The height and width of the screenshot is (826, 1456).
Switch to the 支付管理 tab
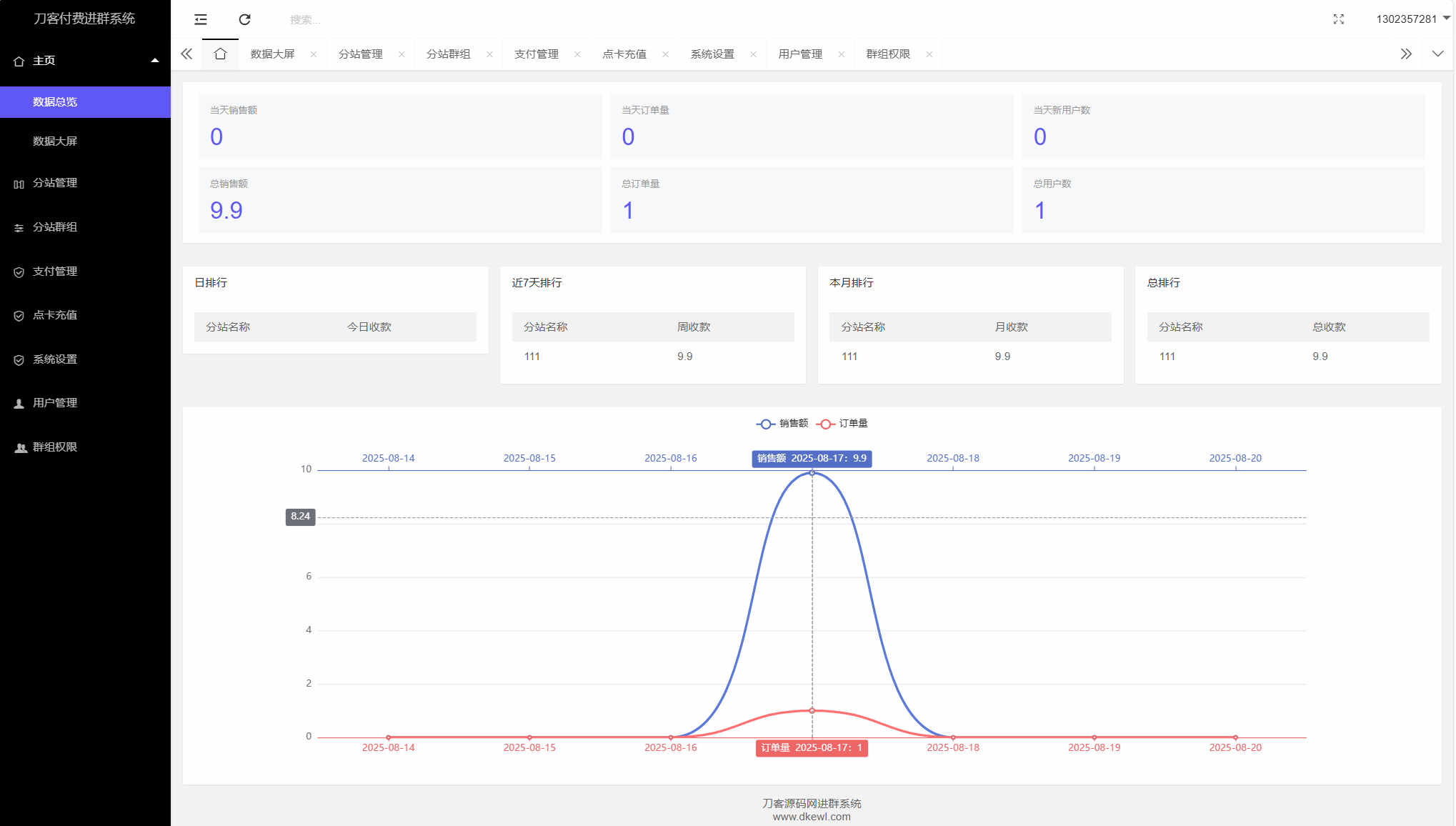pos(537,53)
